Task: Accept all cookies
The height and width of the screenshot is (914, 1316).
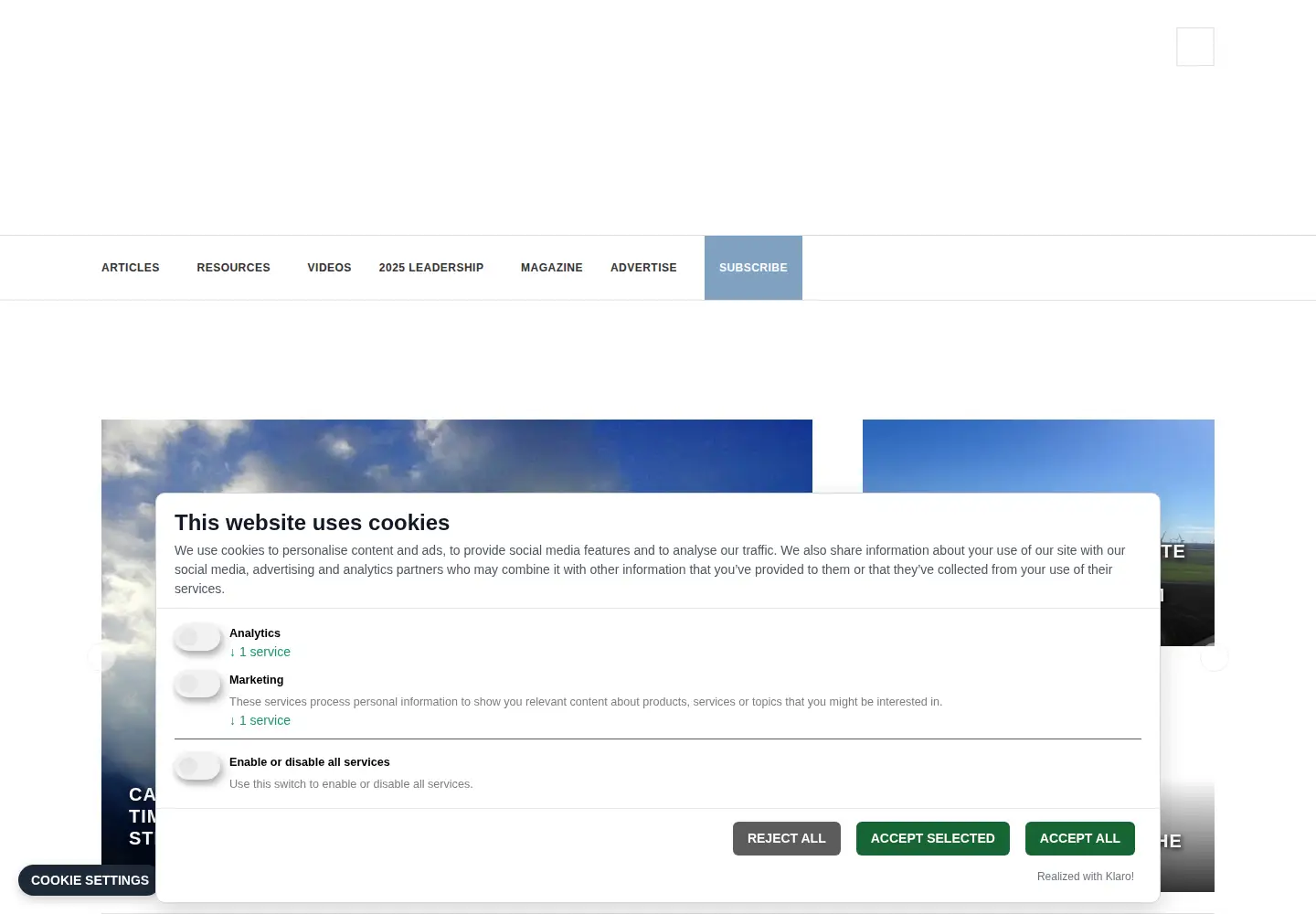Action: 1080,838
